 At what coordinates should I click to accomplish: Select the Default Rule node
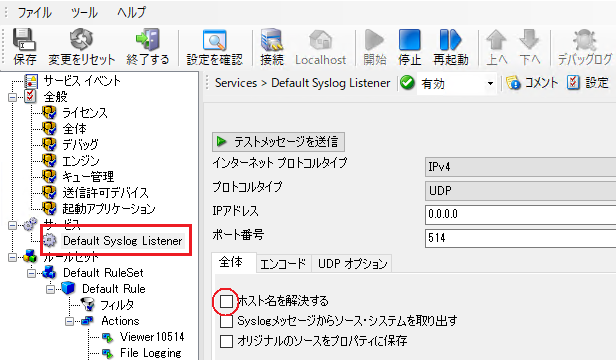click(x=114, y=288)
